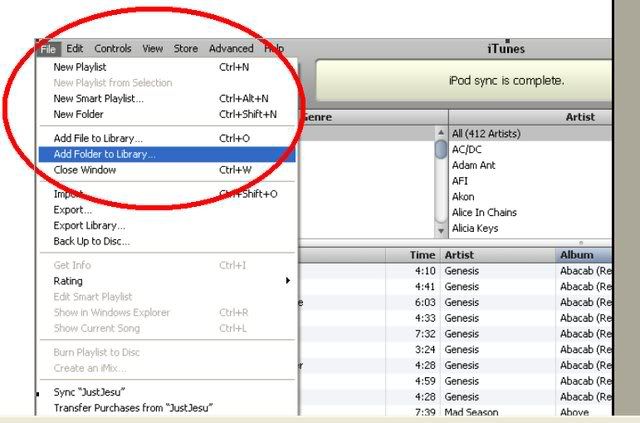Select Export Library menu item

(x=89, y=226)
